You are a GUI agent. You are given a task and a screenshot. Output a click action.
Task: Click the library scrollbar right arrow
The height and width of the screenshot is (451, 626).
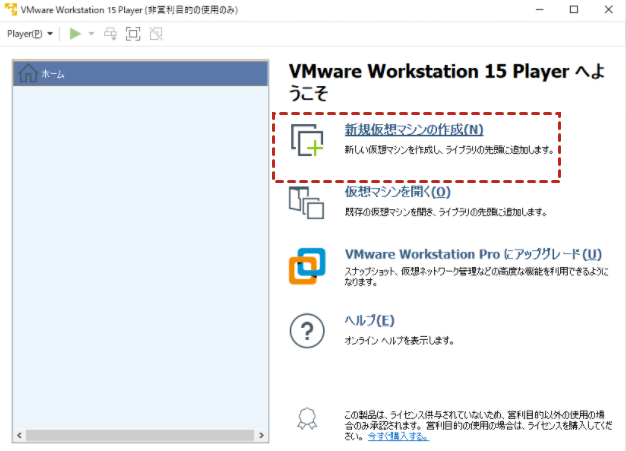261,435
